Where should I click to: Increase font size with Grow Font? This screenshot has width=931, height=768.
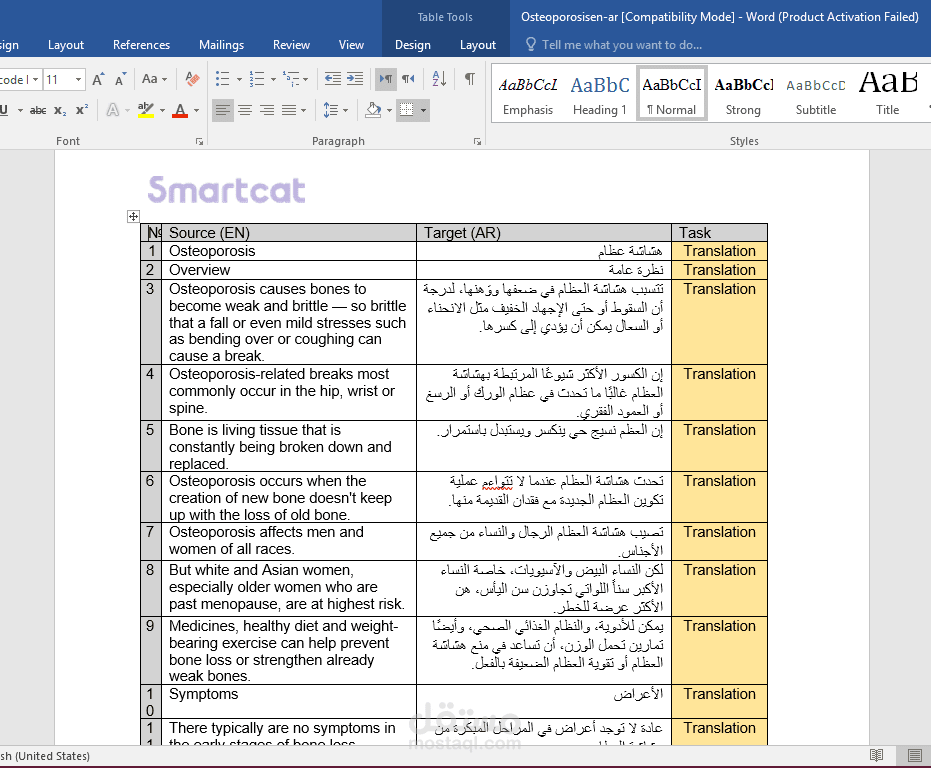[99, 79]
